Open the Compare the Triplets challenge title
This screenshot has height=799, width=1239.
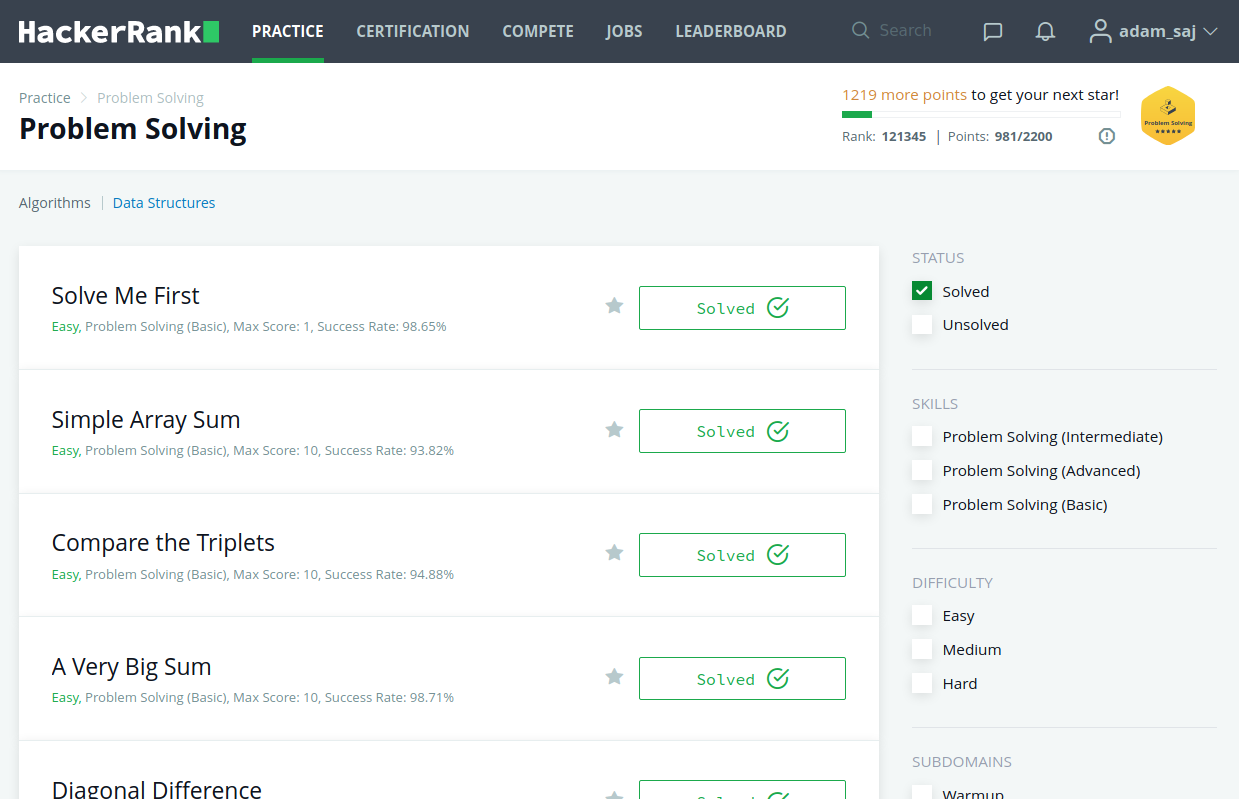(163, 543)
